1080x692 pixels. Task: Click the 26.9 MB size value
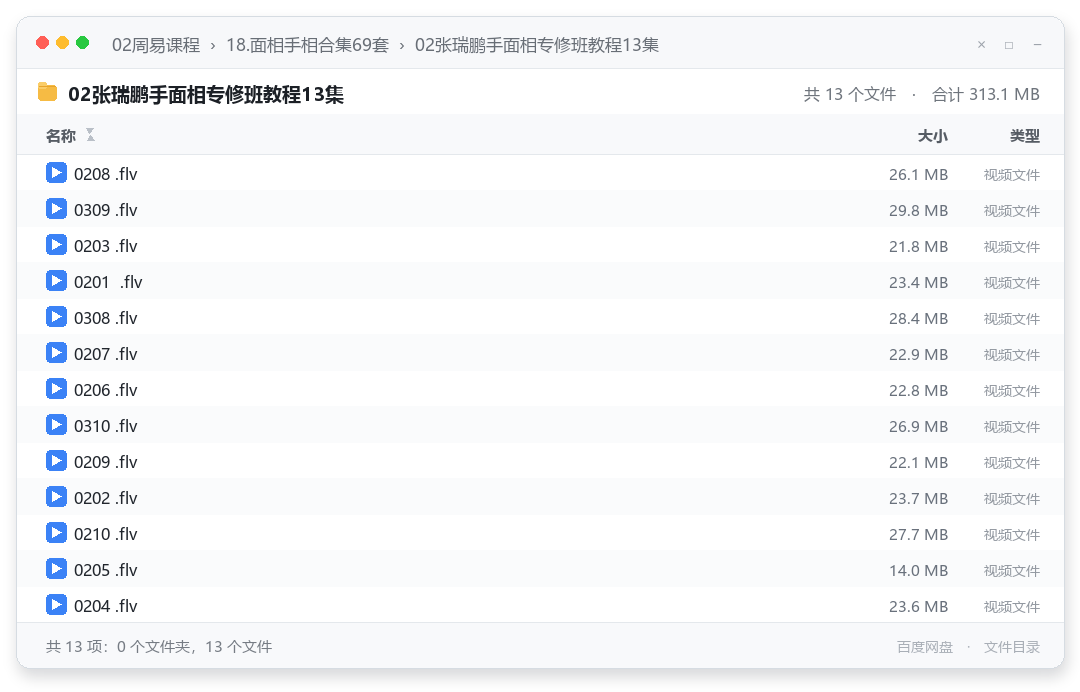[x=918, y=427]
